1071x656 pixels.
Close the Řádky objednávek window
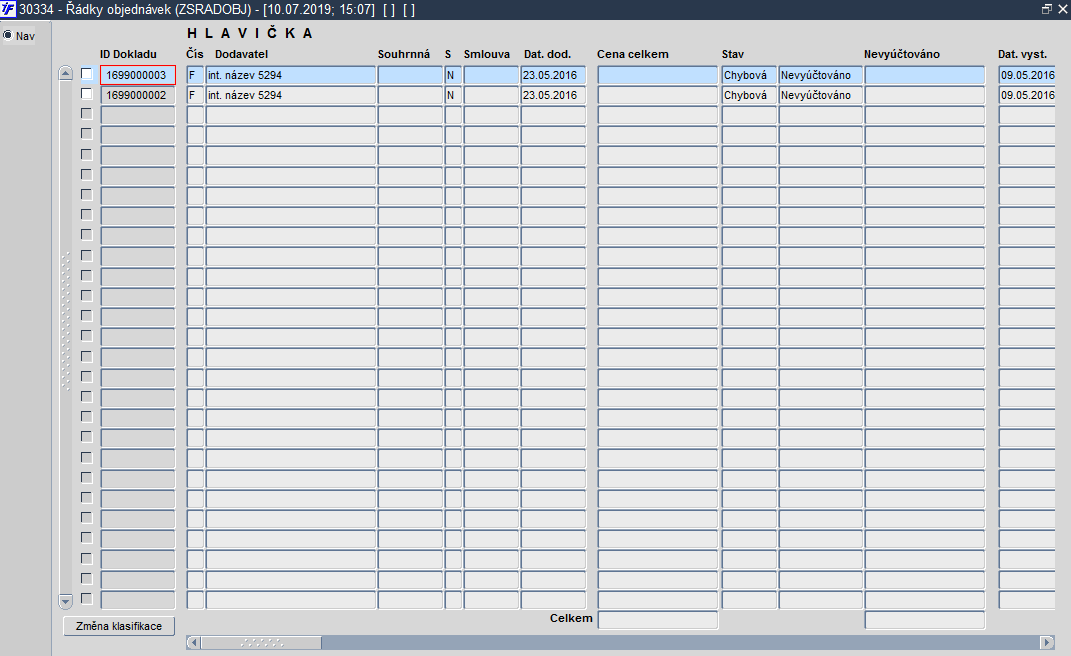(x=1063, y=9)
